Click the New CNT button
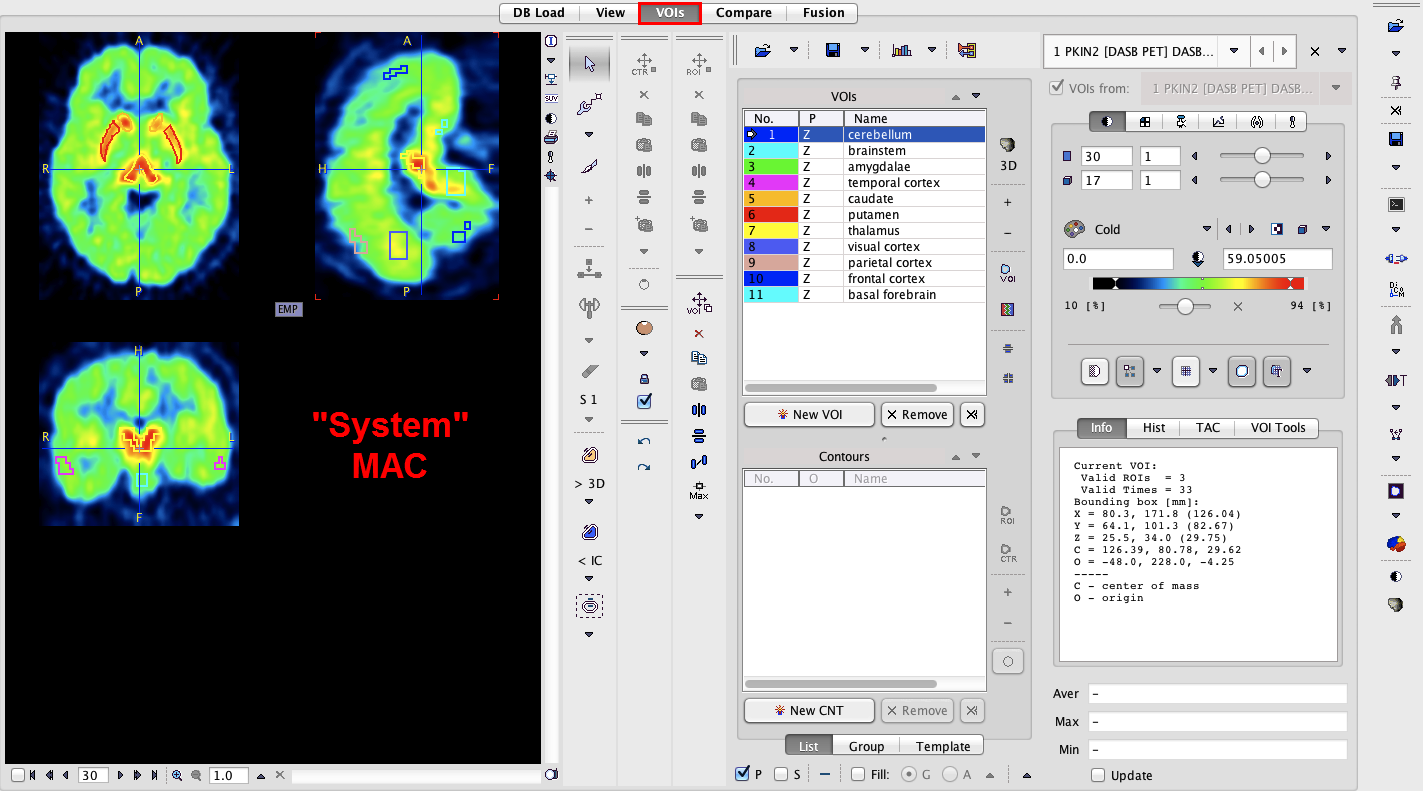Image resolution: width=1423 pixels, height=791 pixels. click(x=809, y=710)
